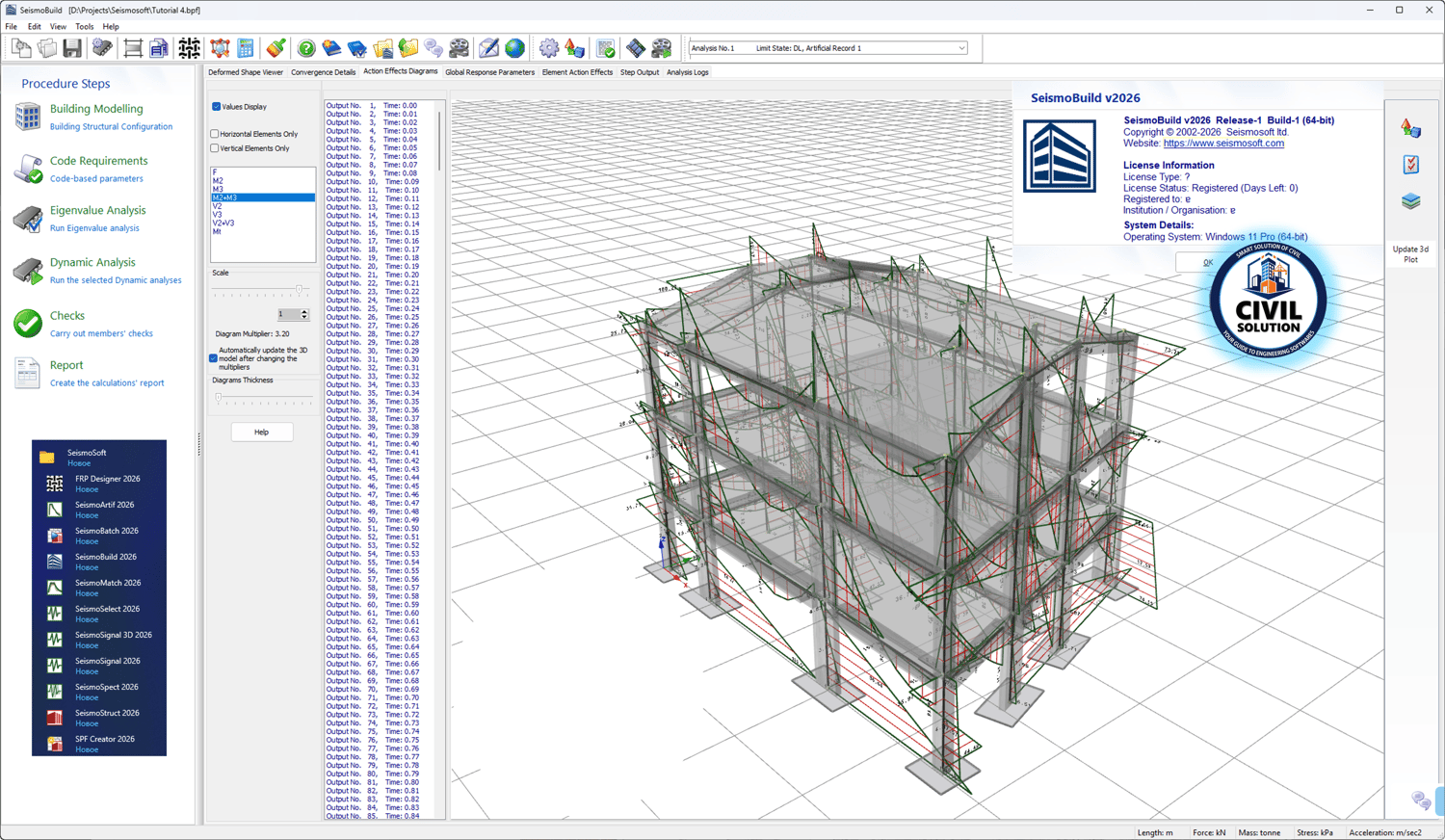Click the globe icon in toolbar
This screenshot has width=1445, height=840.
pos(515,48)
